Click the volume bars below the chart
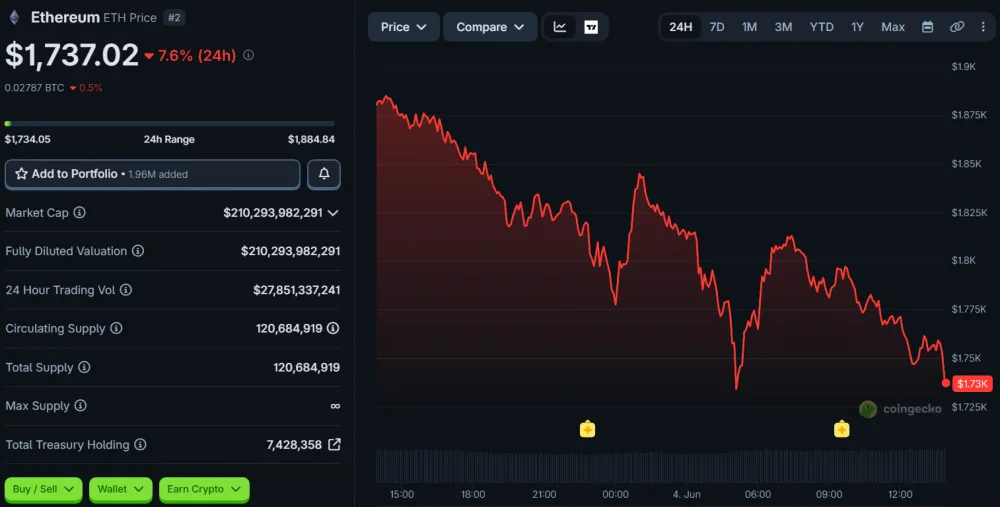The width and height of the screenshot is (1000, 507). (660, 466)
